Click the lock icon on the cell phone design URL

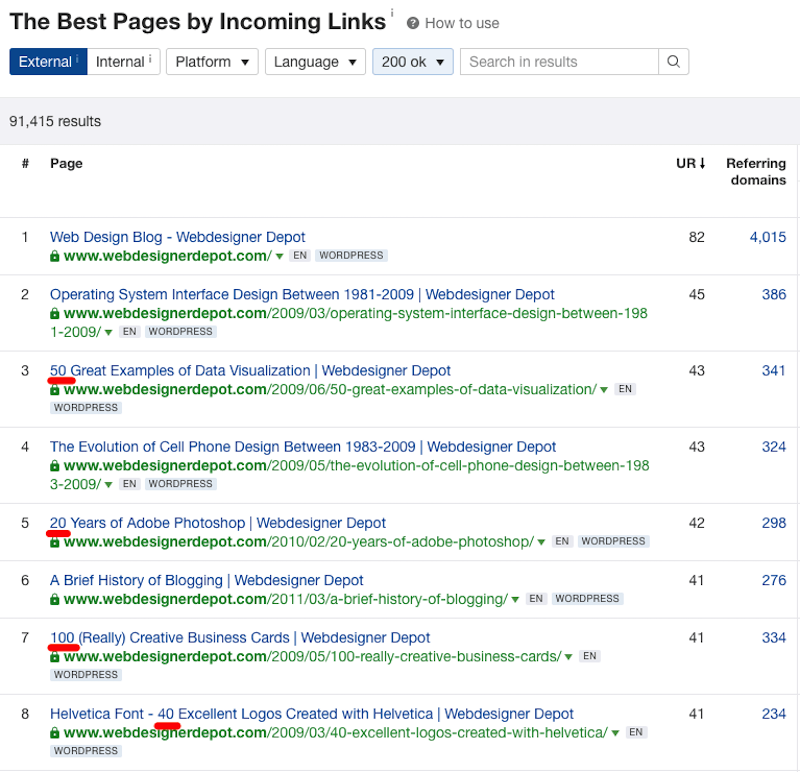tap(55, 466)
